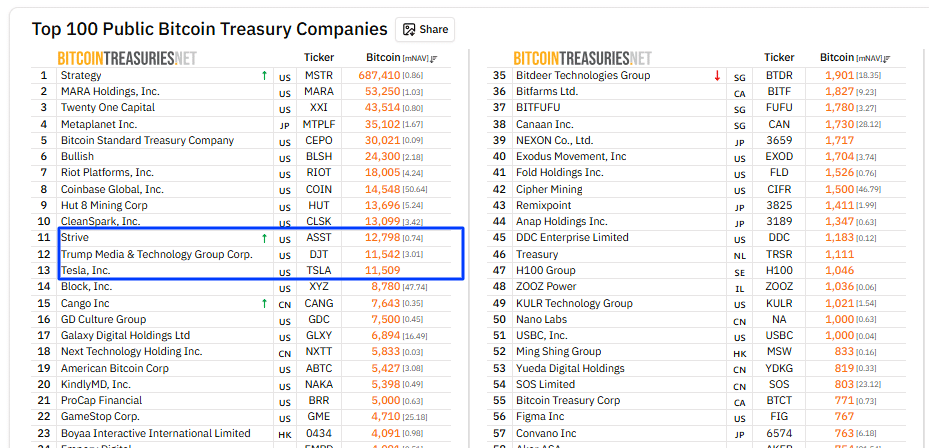Select Nano Labs name
This screenshot has width=929, height=448.
coord(542,319)
